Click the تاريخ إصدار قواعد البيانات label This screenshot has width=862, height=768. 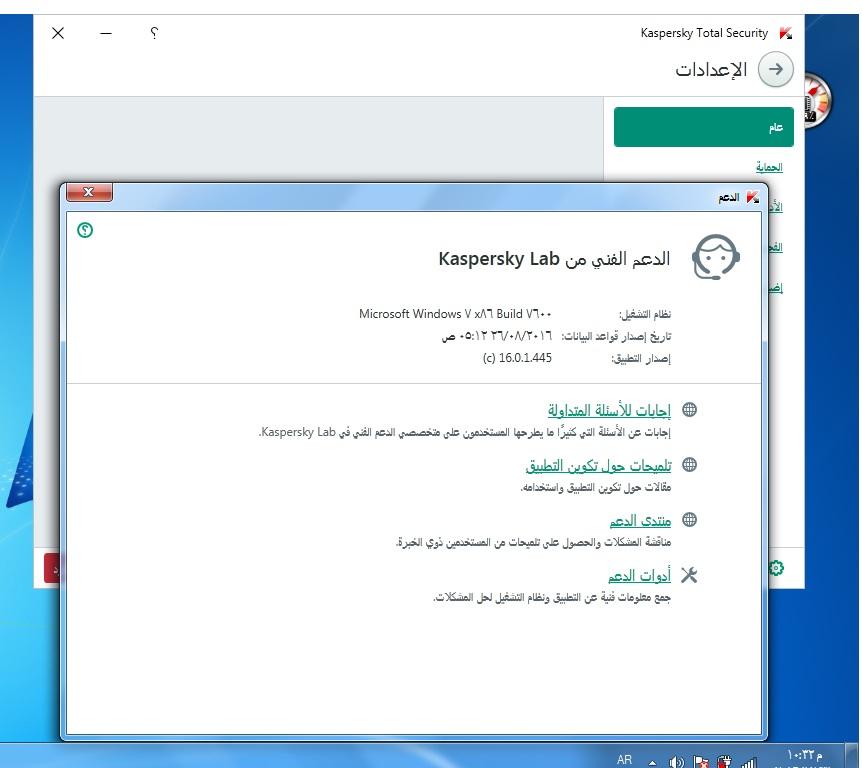616,336
